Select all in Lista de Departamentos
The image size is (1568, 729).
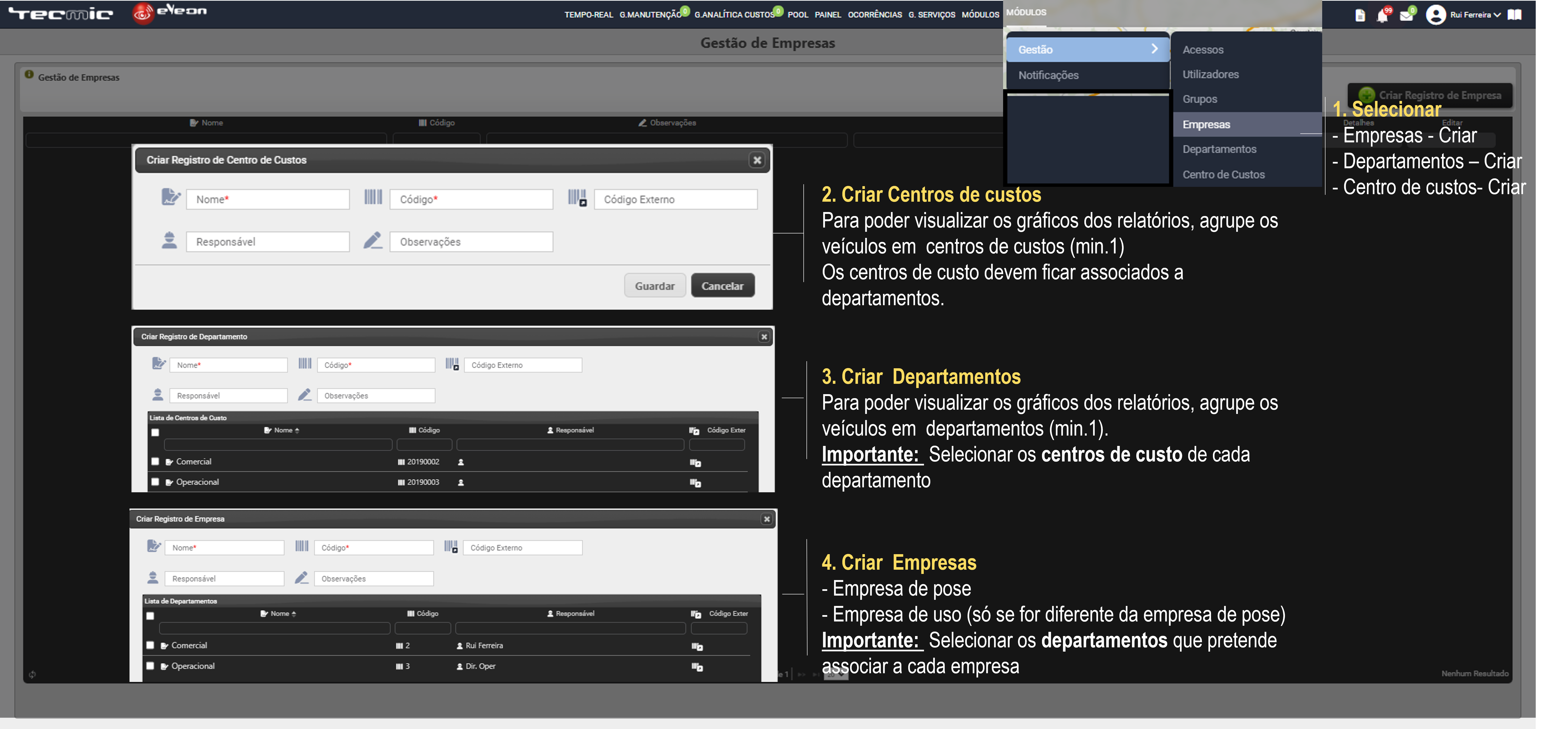[150, 616]
